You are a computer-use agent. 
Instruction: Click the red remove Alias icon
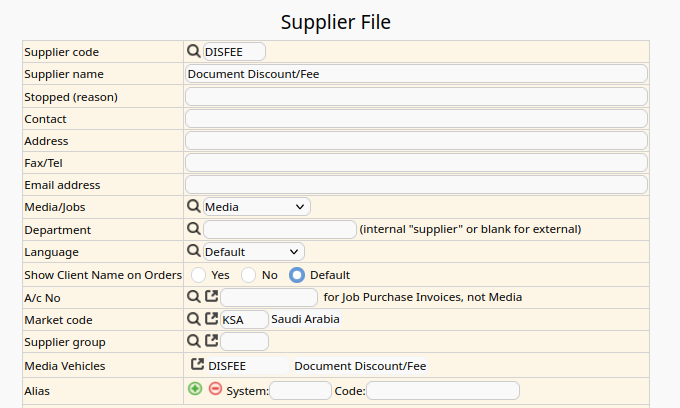click(215, 389)
